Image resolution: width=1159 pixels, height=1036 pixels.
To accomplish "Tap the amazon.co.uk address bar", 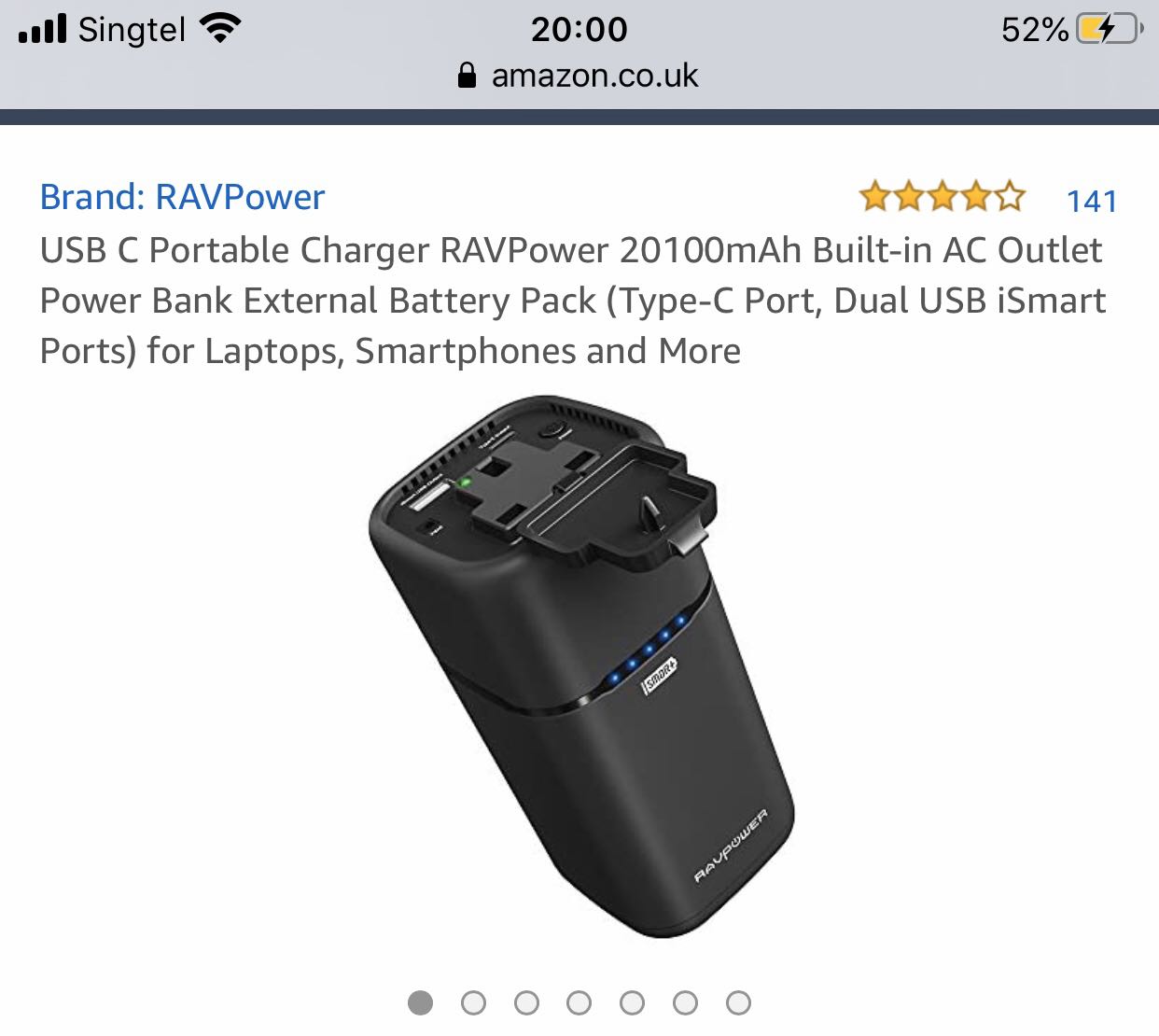I will [x=579, y=76].
